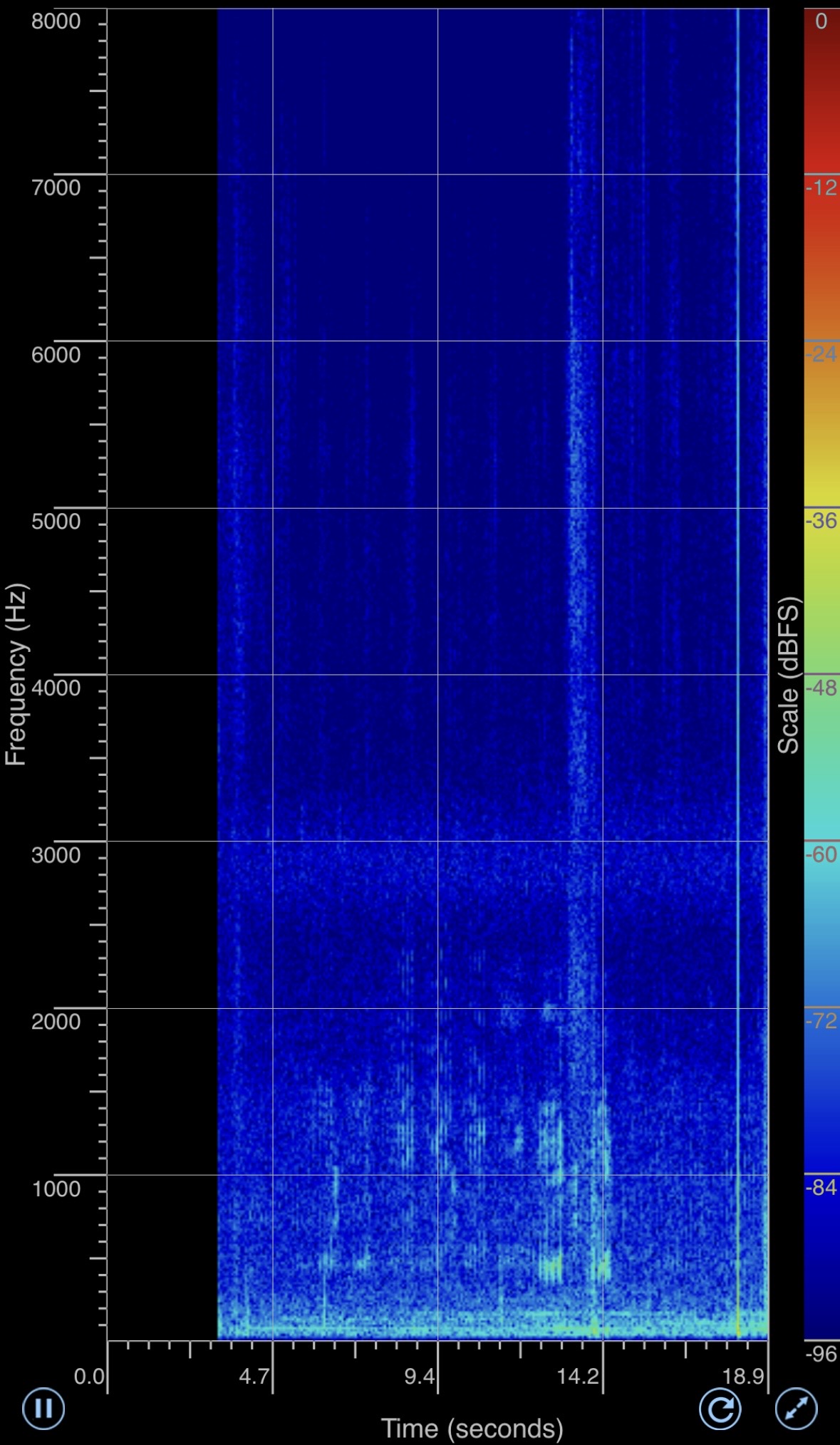This screenshot has height=1445, width=840.
Task: Click the circular reset arrow icon
Action: (720, 1409)
